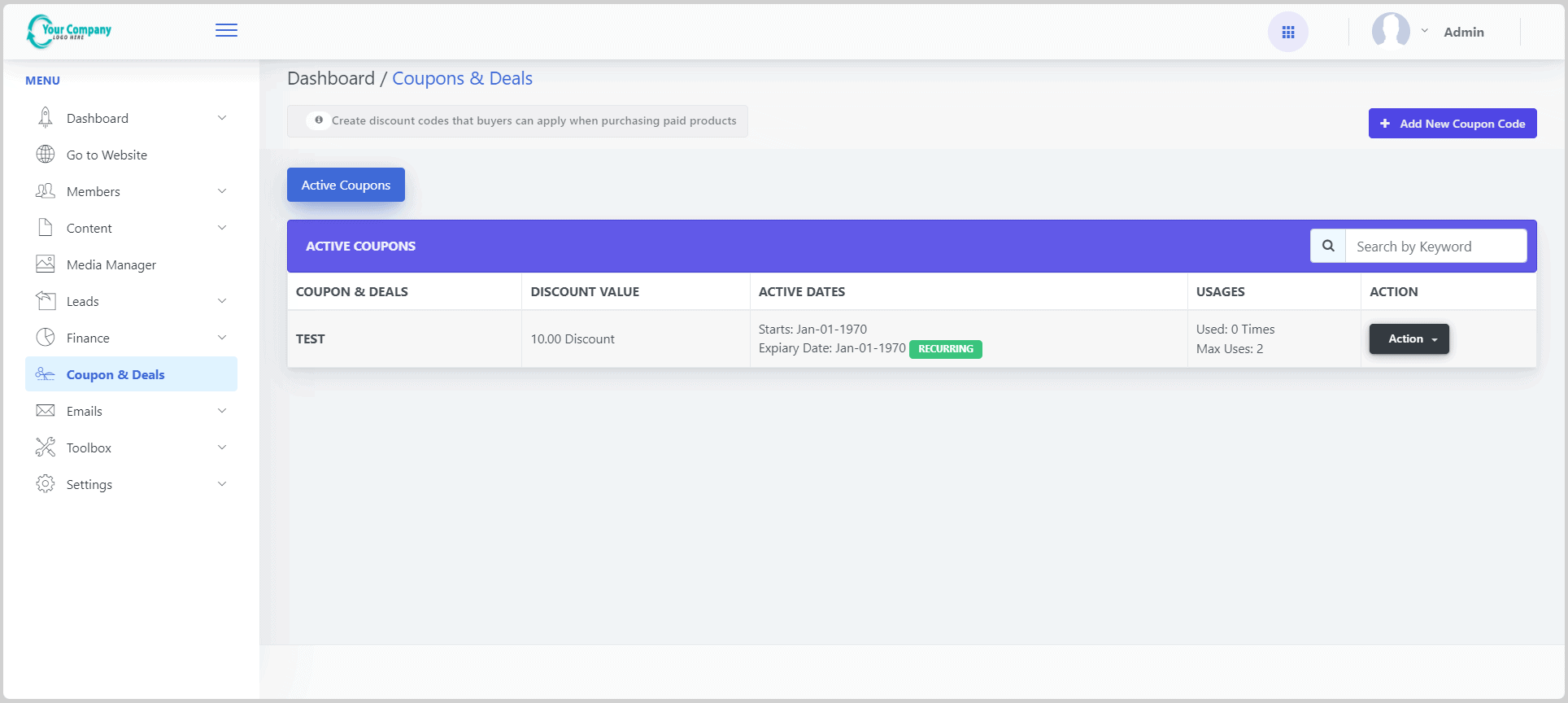Click the Media Manager image icon
This screenshot has height=703, width=1568.
tap(46, 264)
